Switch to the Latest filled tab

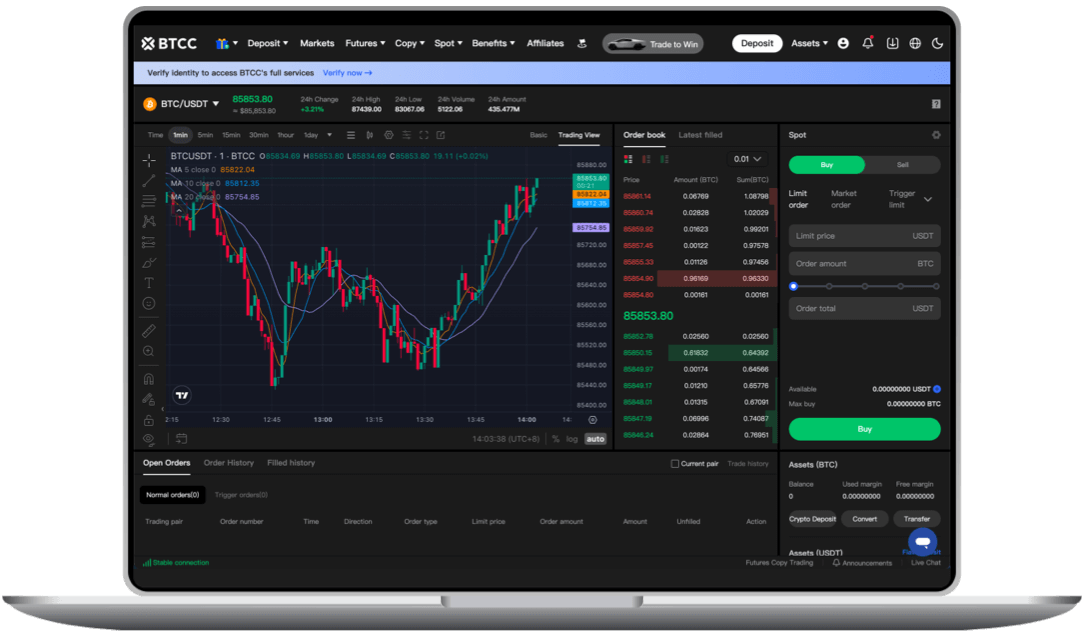pyautogui.click(x=700, y=135)
